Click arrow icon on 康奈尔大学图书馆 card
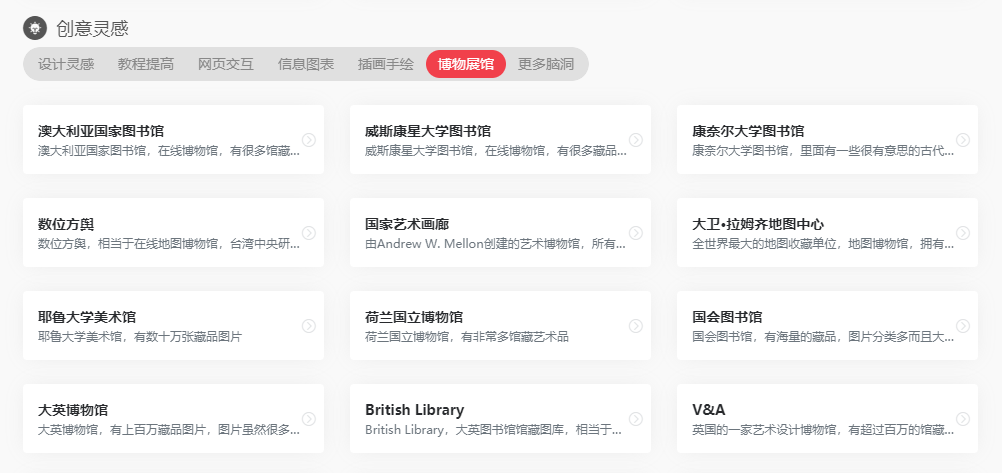This screenshot has height=473, width=1002. pos(963,140)
